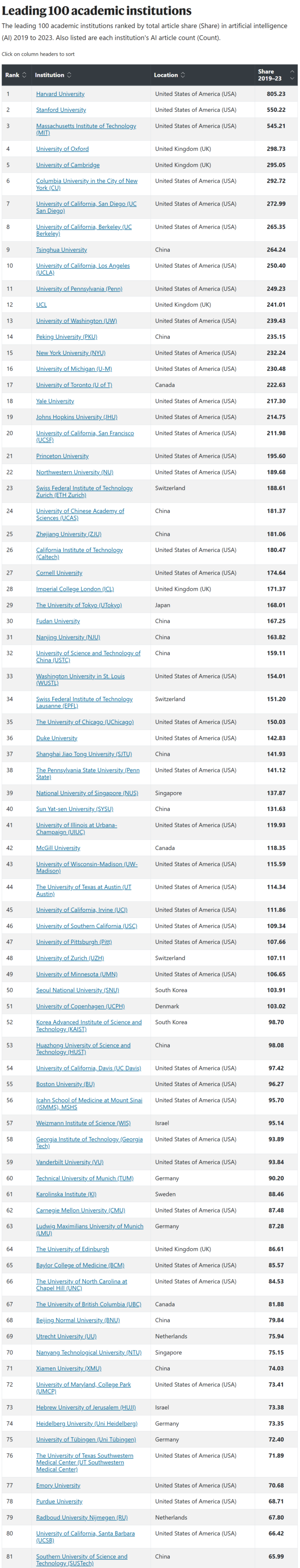Image resolution: width=300 pixels, height=1568 pixels.
Task: Open the Harvard University link
Action: tap(60, 94)
